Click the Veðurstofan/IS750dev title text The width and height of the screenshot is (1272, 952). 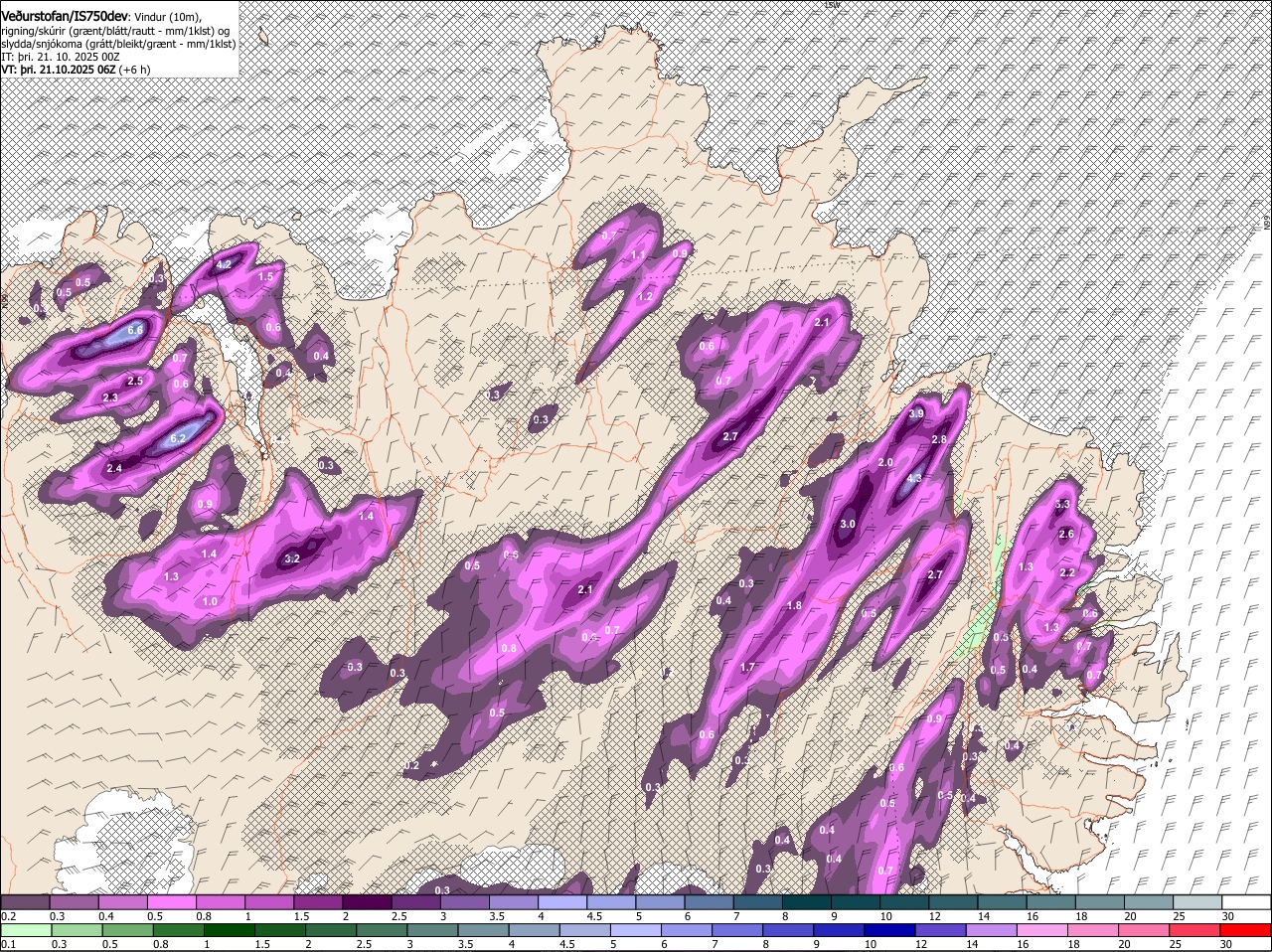[65, 15]
